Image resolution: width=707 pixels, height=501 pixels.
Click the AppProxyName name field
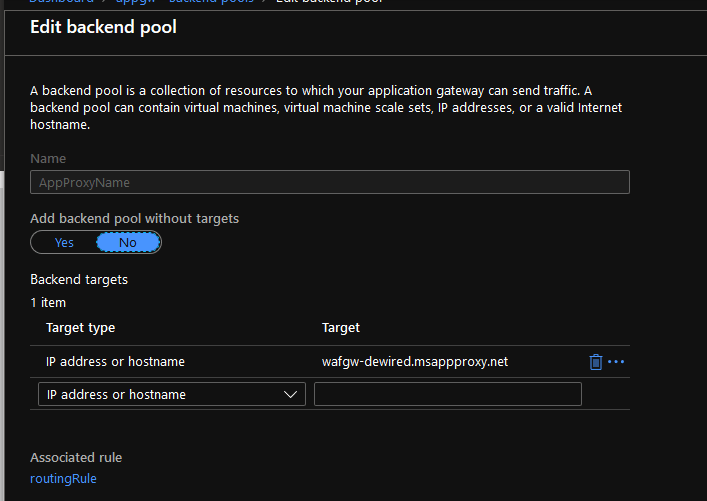[x=329, y=182]
